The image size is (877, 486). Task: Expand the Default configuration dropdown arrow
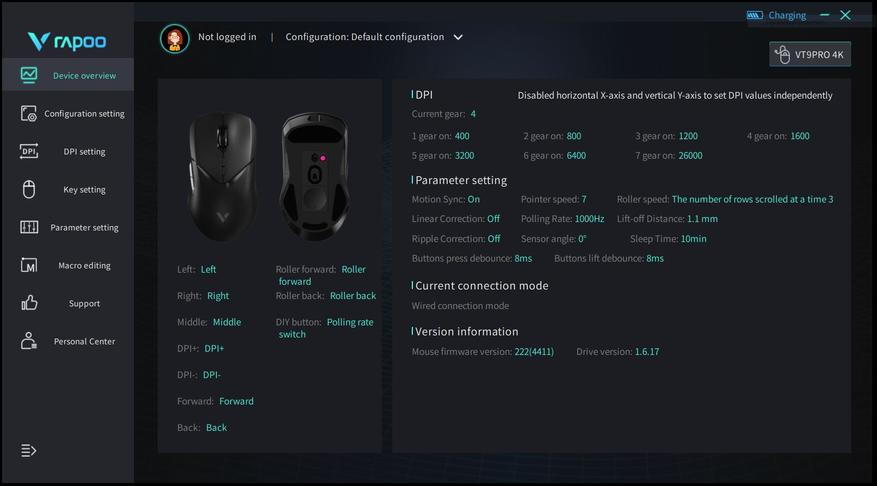pos(458,37)
